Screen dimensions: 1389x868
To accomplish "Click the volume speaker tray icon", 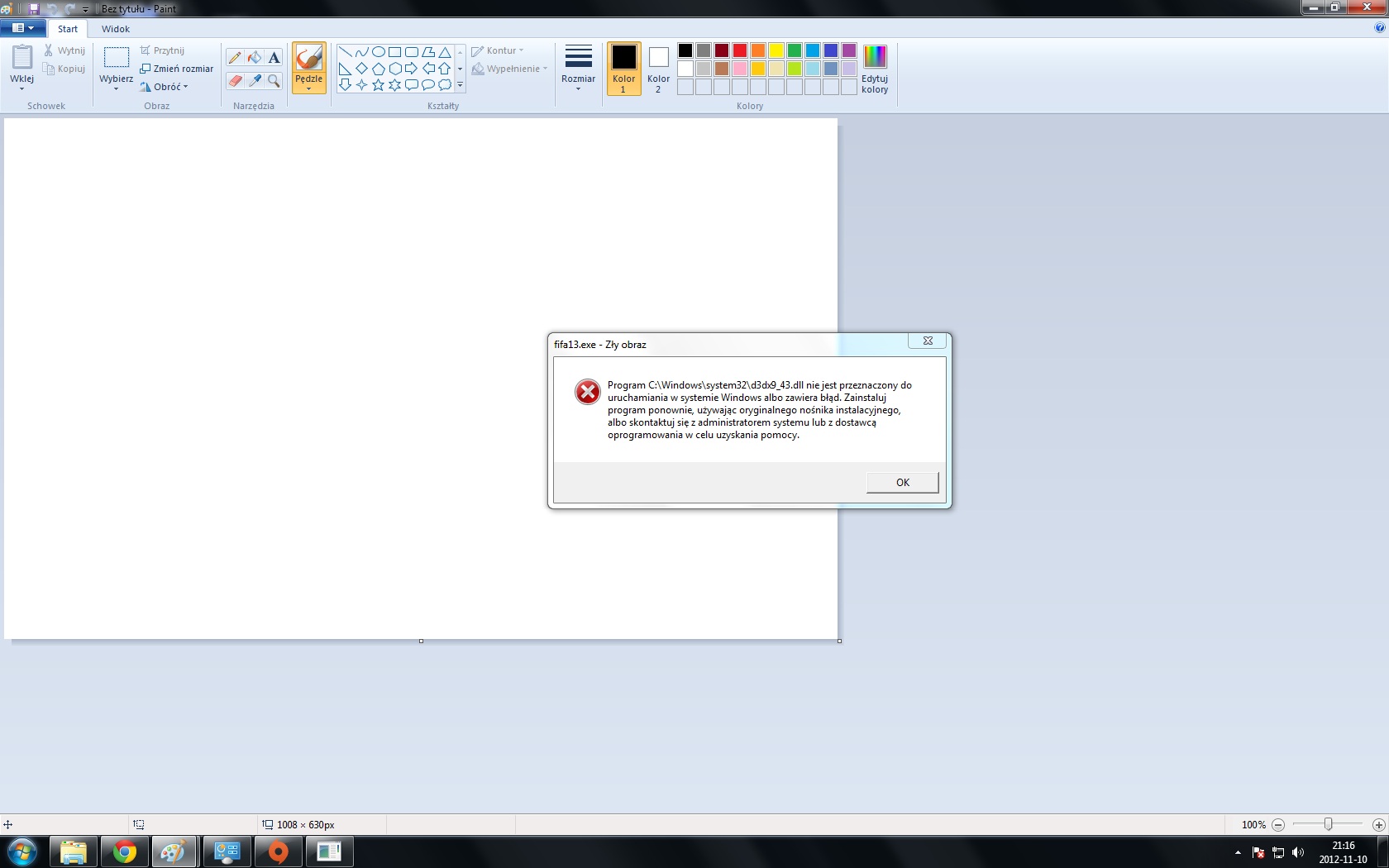I will [1298, 852].
